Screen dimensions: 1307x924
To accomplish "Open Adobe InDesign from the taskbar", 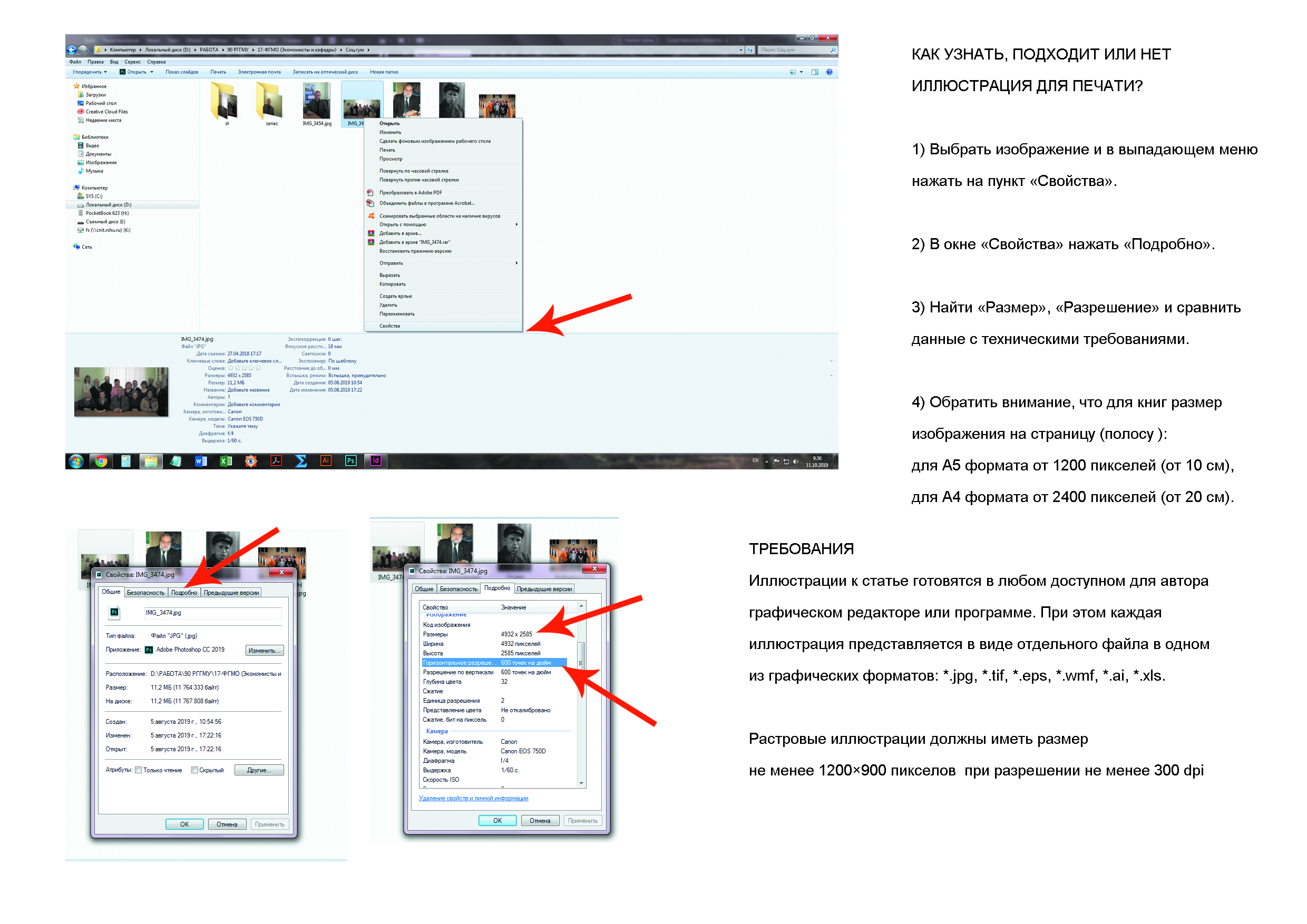I will click(x=376, y=461).
